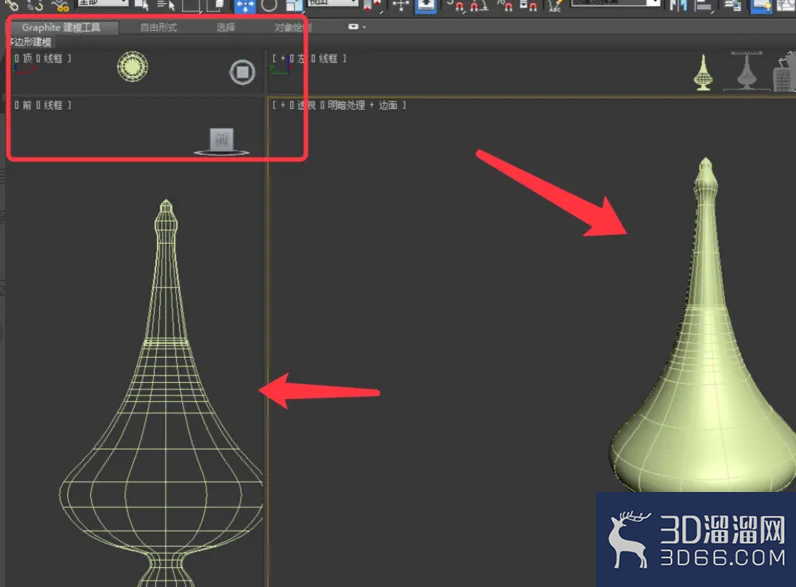Toggle Window/Crossing selection mode
Viewport: 796px width, 587px height.
pos(216,5)
